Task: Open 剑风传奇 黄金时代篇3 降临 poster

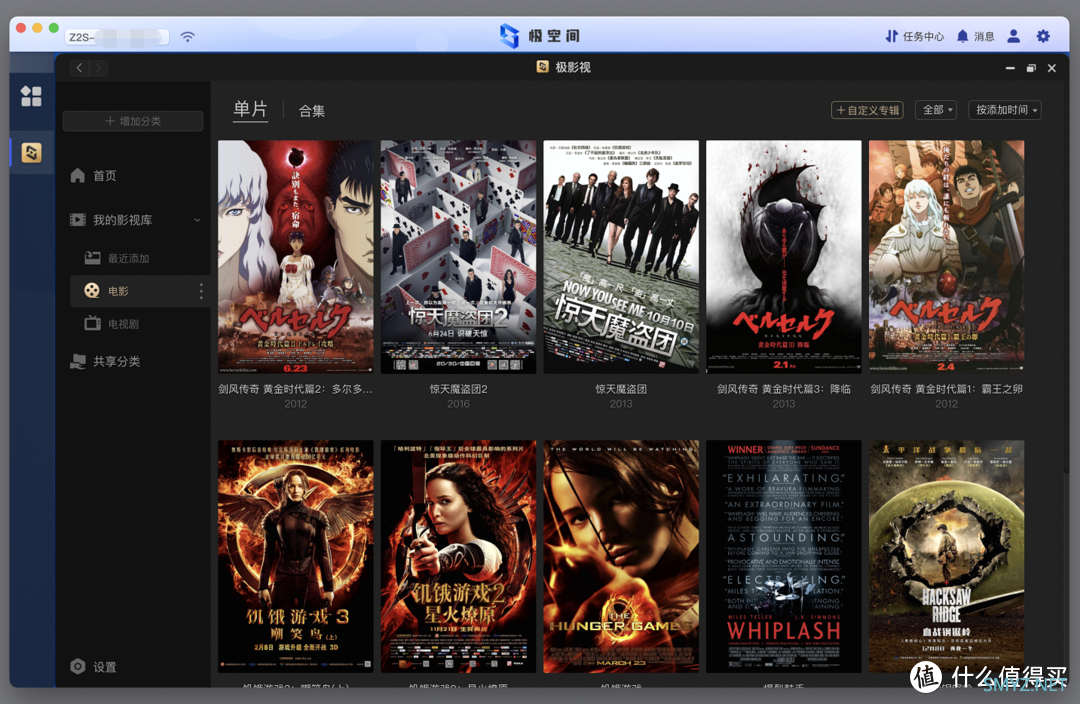Action: coord(784,257)
